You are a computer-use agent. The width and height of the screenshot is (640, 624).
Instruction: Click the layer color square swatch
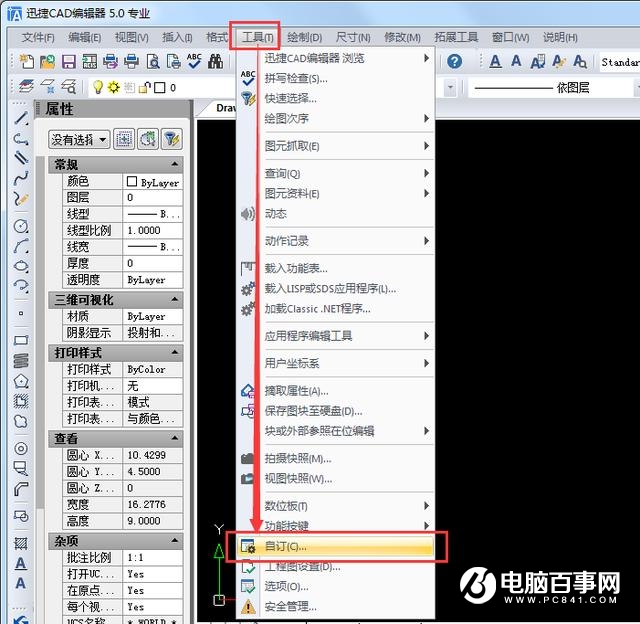[160, 87]
